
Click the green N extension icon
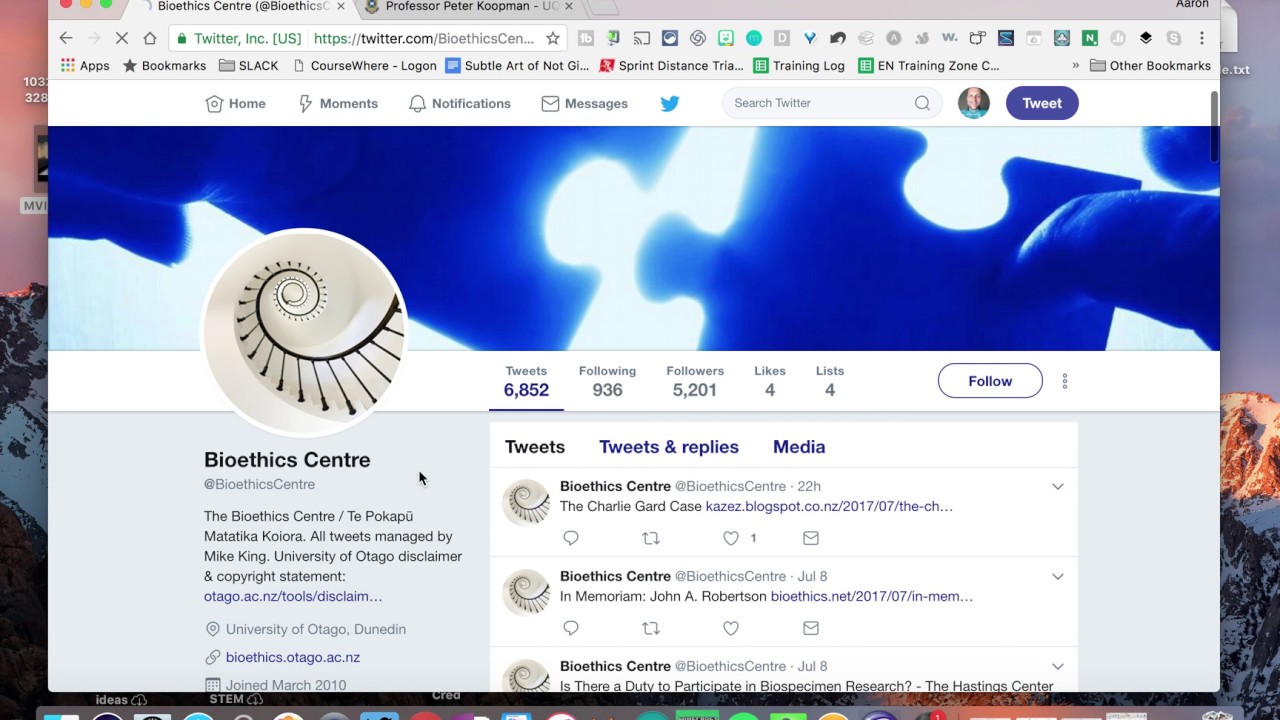[x=1090, y=38]
